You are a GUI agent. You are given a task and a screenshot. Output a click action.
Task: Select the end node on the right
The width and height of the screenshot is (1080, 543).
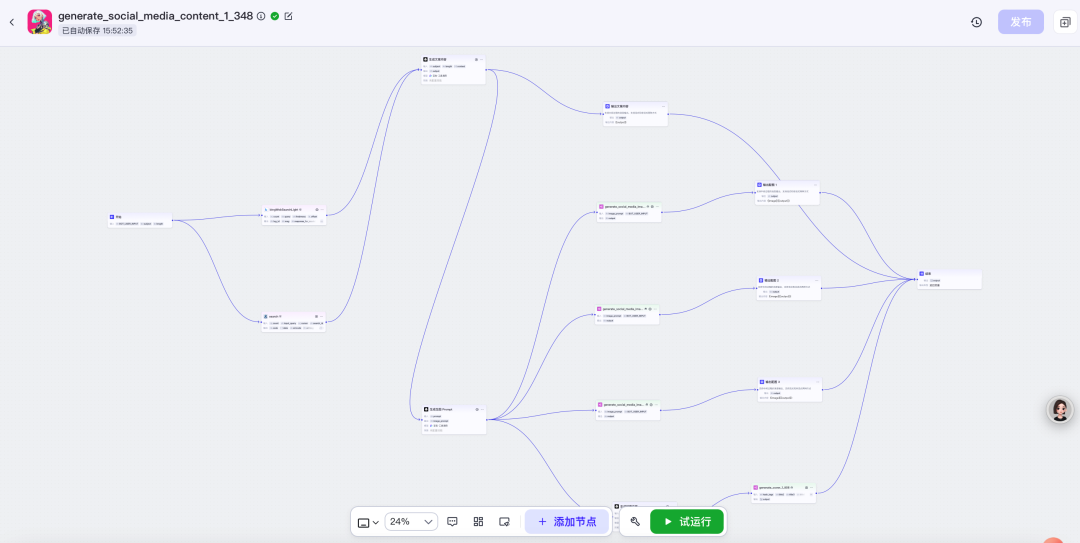coord(949,280)
